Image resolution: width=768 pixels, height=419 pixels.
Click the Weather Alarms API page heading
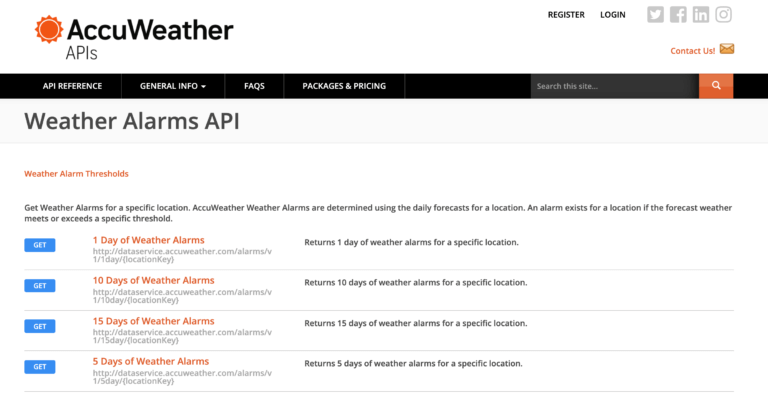[x=132, y=121]
